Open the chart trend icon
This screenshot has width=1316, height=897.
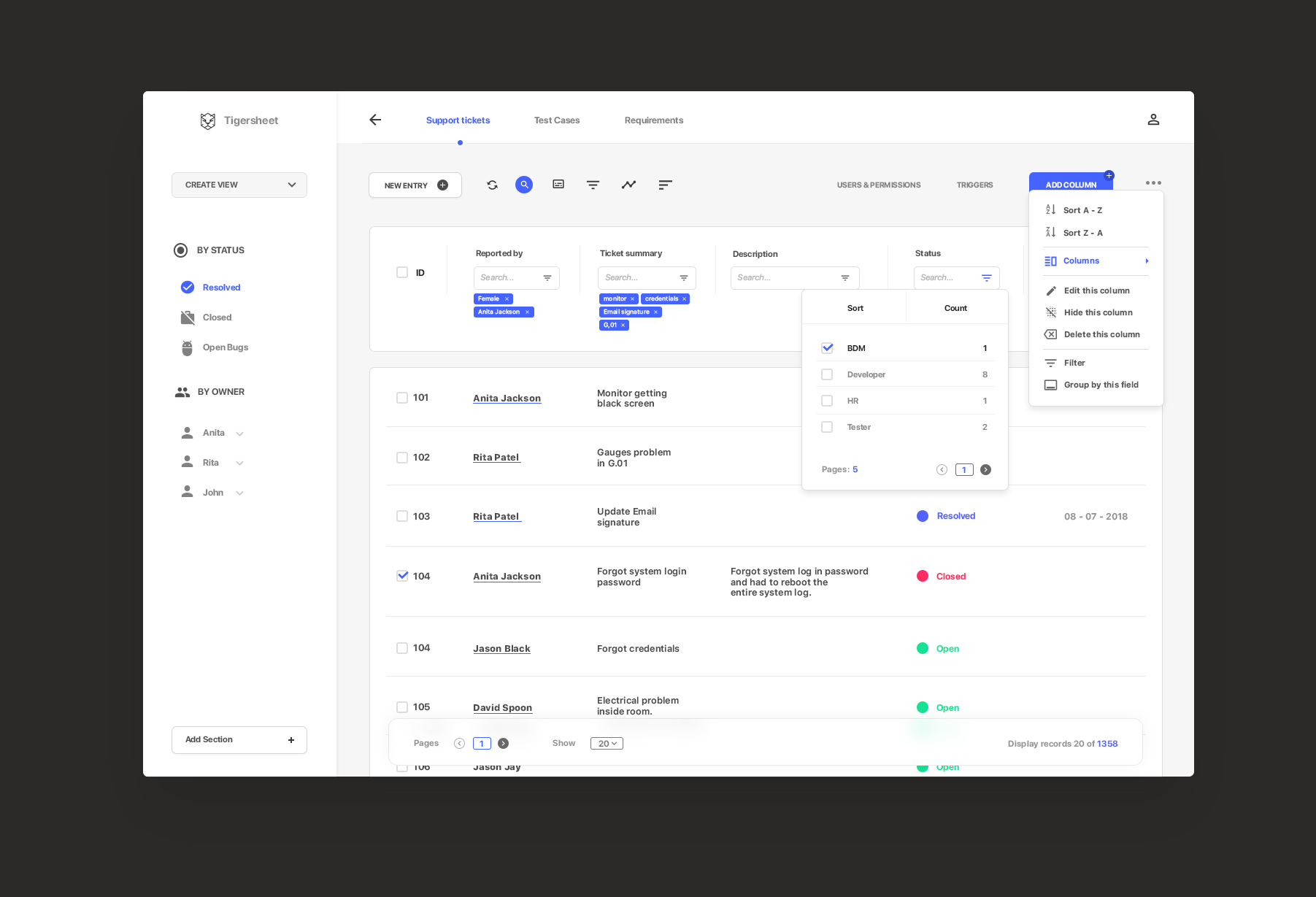pos(628,185)
